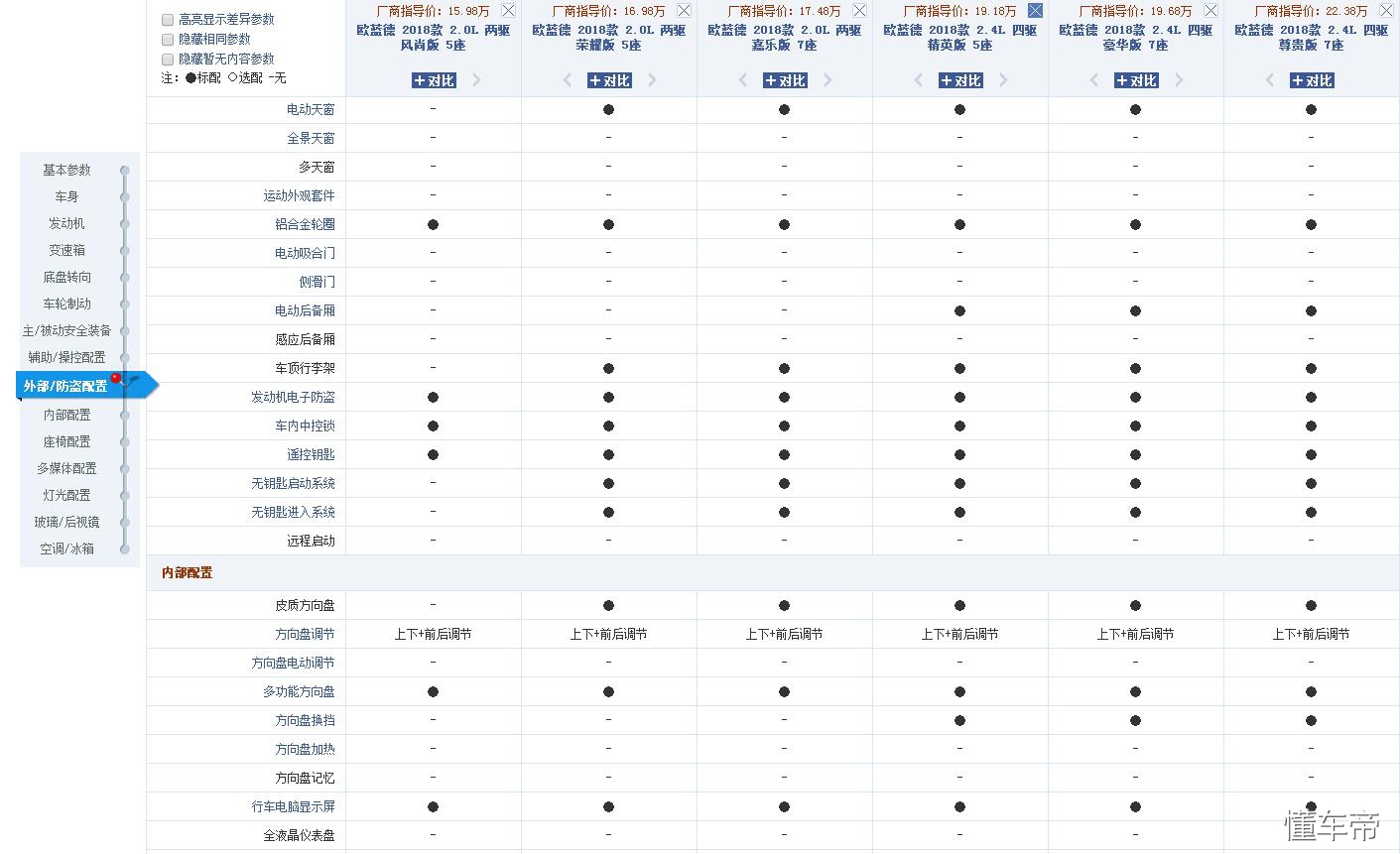
Task: Click the 多功能方向盘 row label
Action: pyautogui.click(x=299, y=691)
